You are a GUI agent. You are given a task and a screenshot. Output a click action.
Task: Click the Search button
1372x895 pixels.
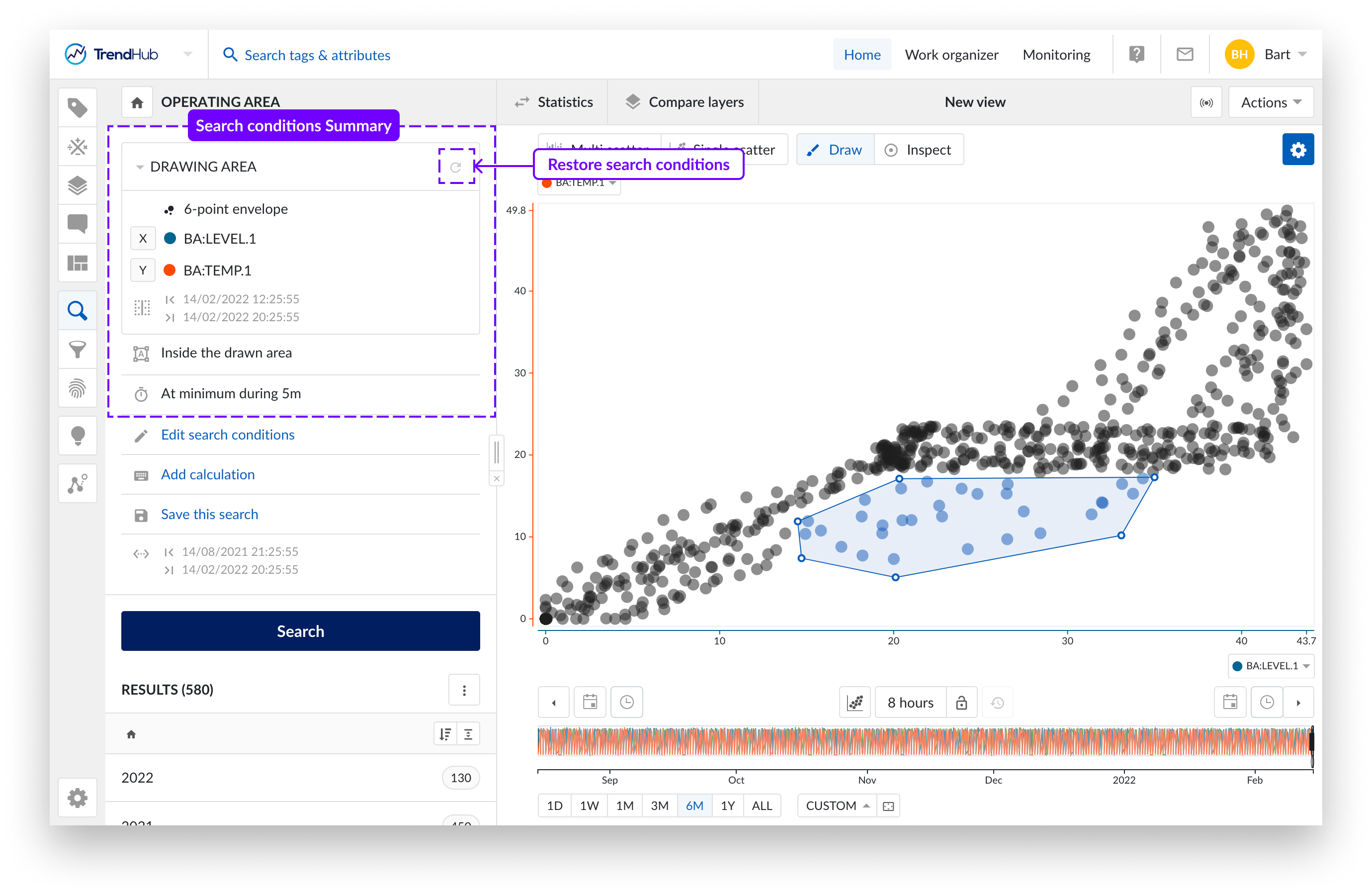click(x=300, y=631)
